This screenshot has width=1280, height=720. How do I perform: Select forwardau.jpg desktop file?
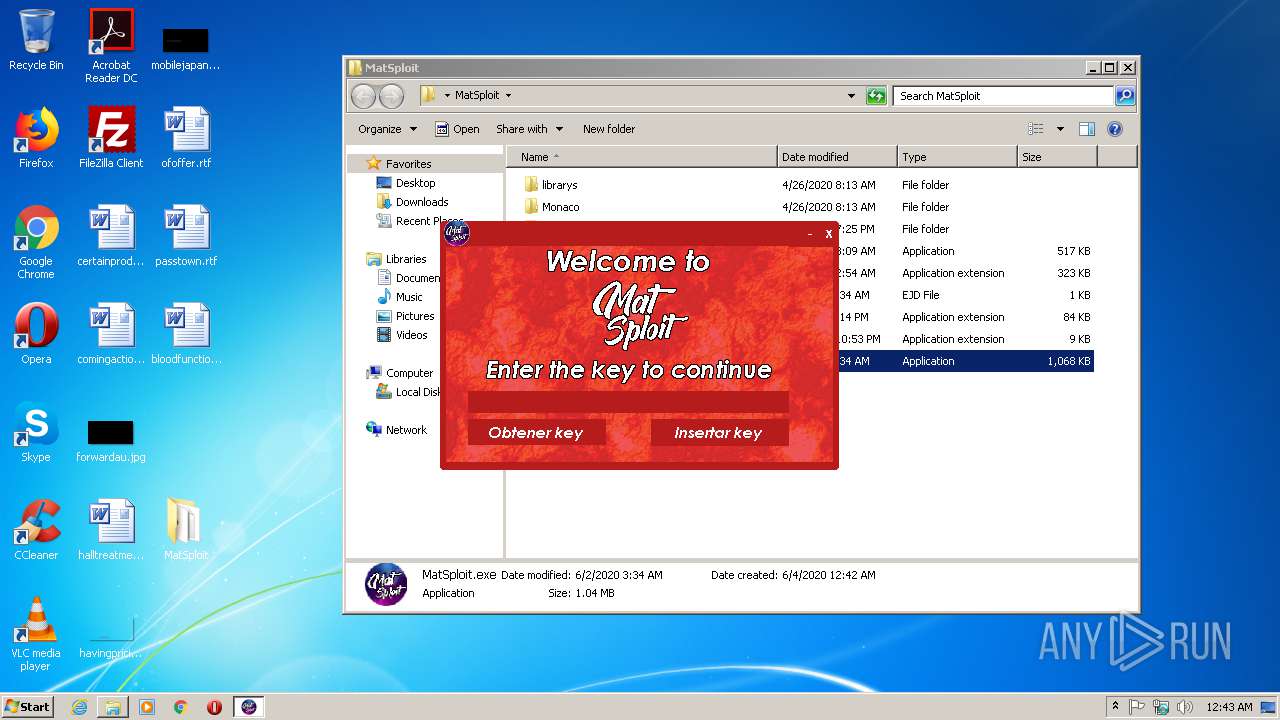111,440
